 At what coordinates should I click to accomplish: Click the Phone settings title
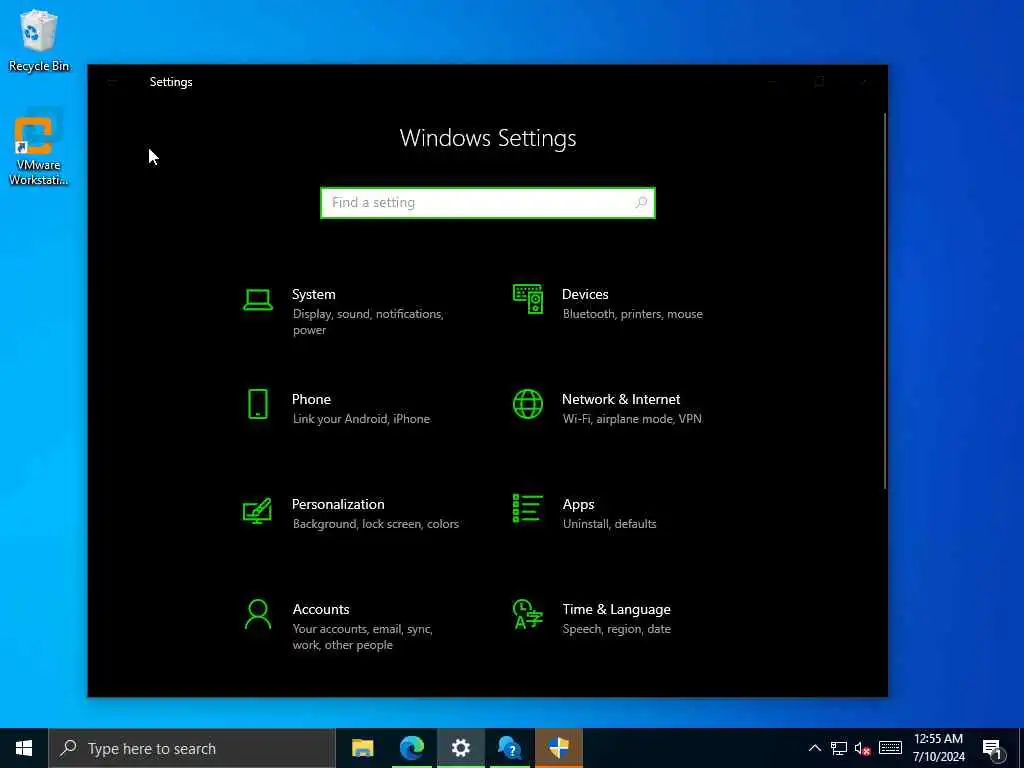pos(311,399)
